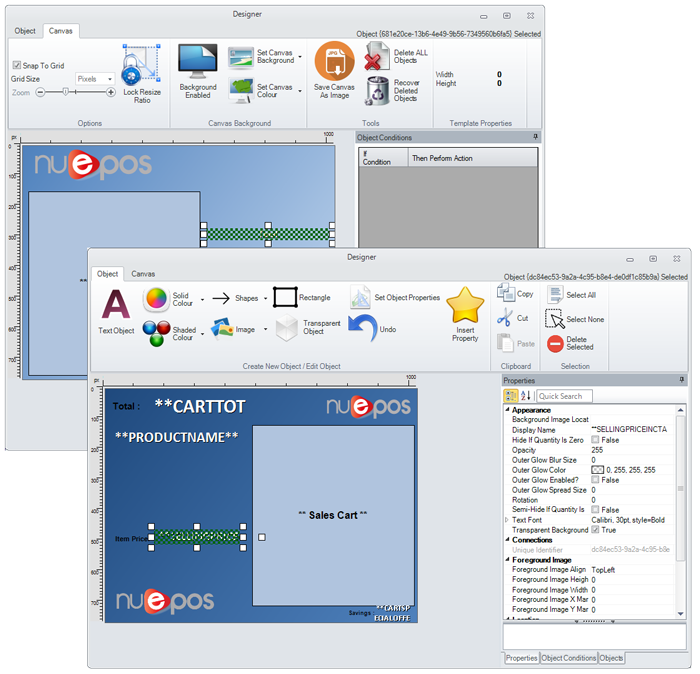Click the Outer Glow Color swatch
This screenshot has height=674, width=700.
pyautogui.click(x=598, y=469)
